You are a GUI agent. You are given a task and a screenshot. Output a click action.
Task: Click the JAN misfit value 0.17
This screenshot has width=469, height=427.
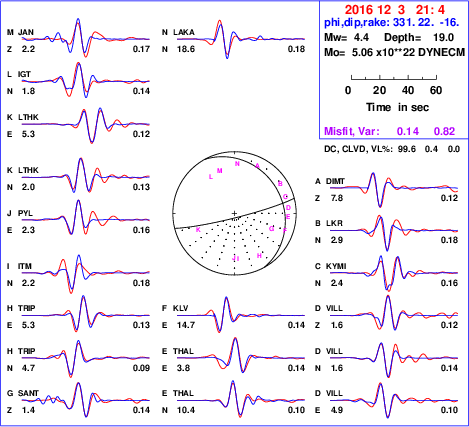[141, 49]
